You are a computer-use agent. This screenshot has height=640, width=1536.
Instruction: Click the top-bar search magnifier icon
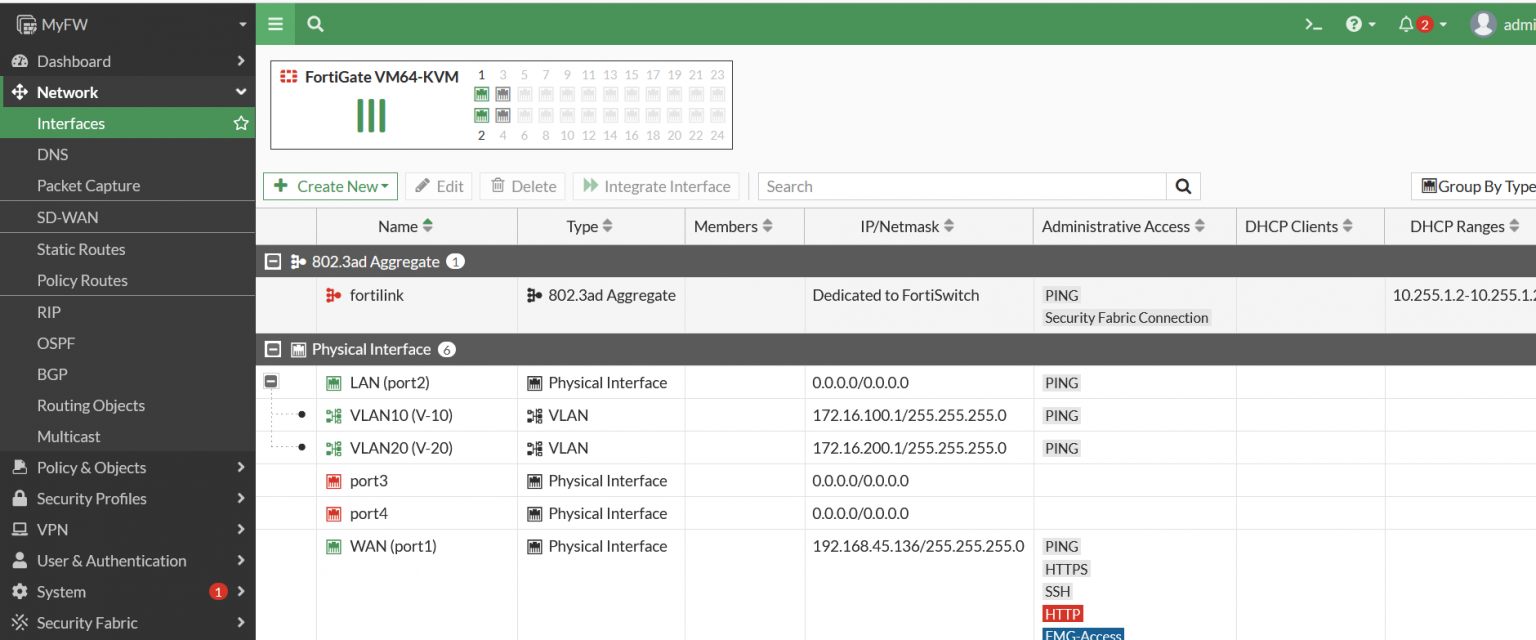click(x=315, y=22)
